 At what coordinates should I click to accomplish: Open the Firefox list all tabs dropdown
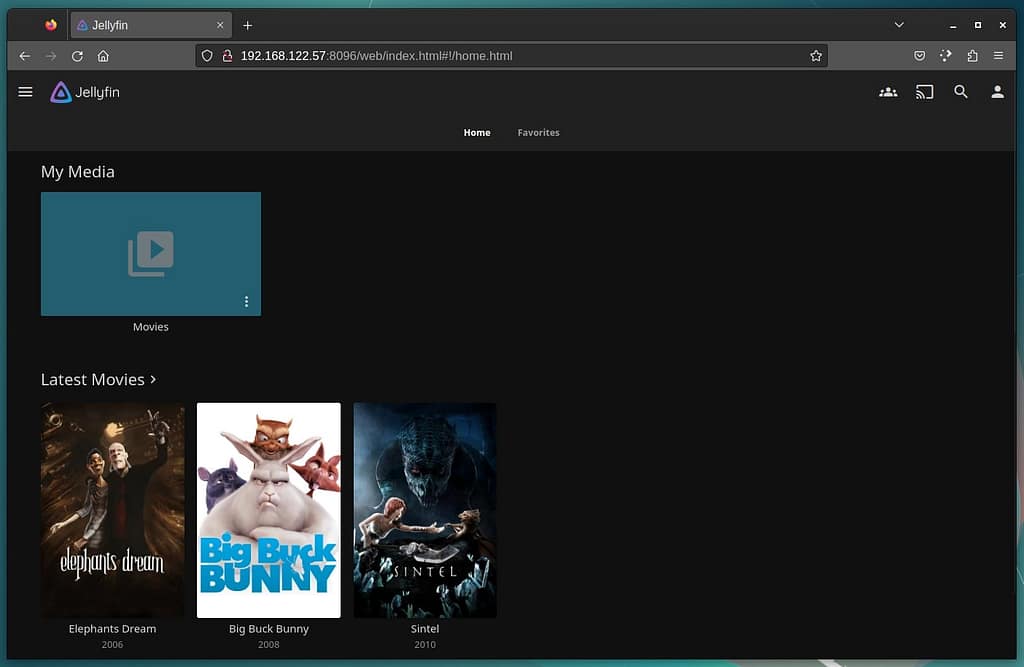(899, 25)
